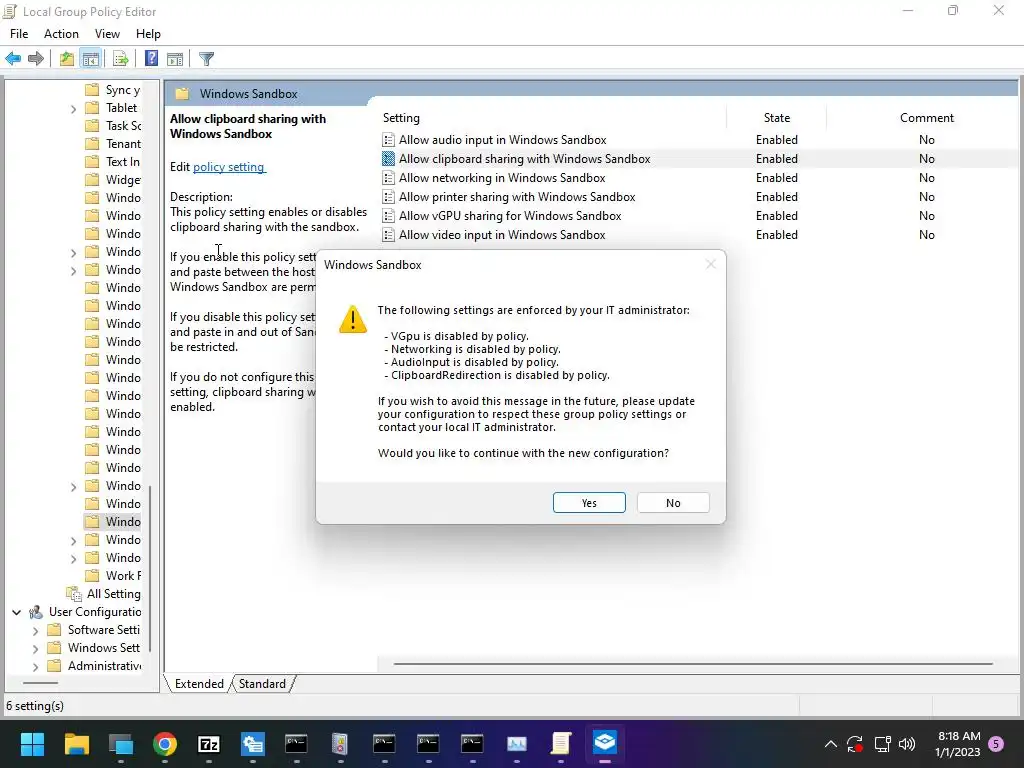Select Allow video input in Windows Sandbox
Image resolution: width=1024 pixels, height=768 pixels.
pos(502,234)
